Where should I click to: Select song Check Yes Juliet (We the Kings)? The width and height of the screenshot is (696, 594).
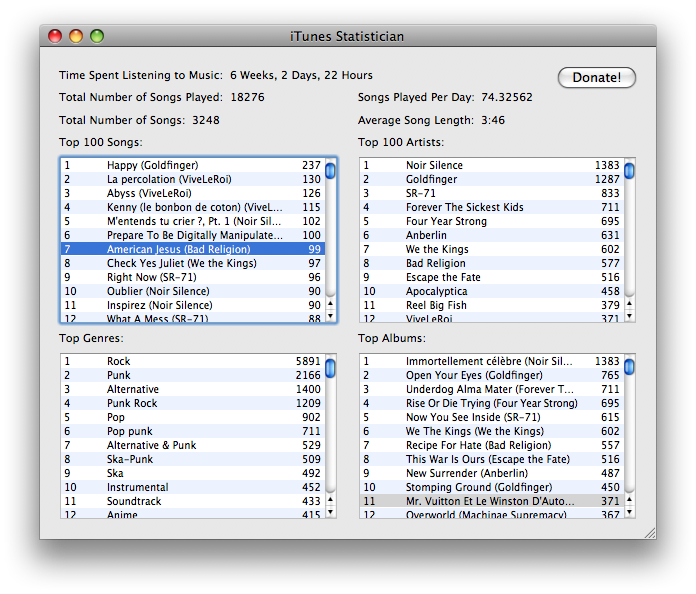tap(193, 263)
